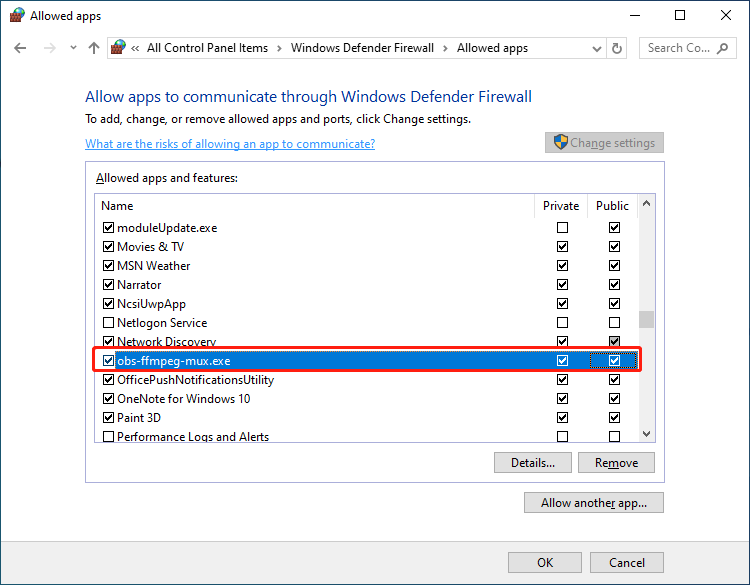Click the Private column header

click(561, 206)
